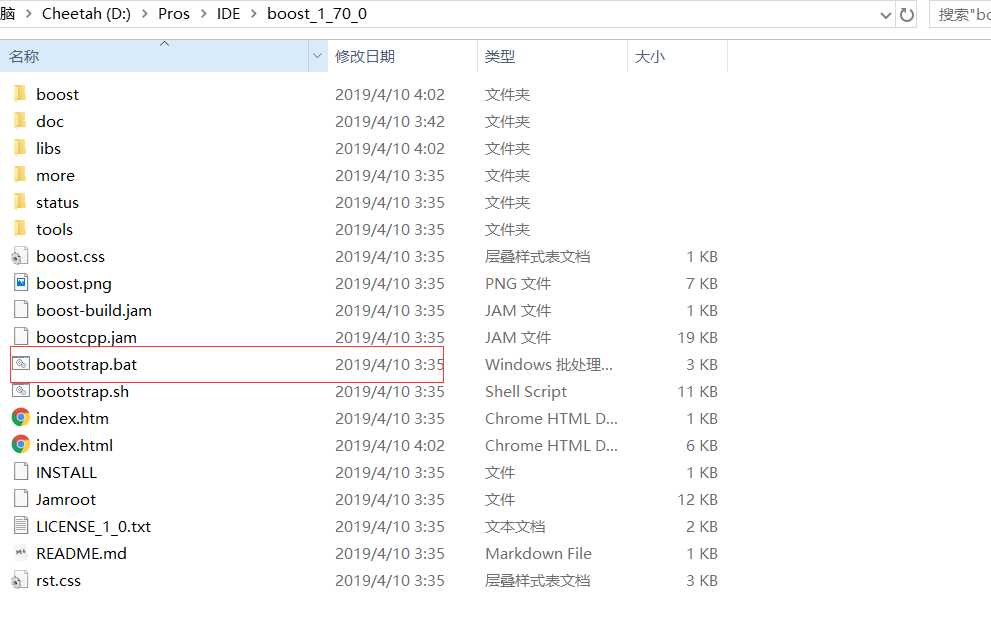Select the boostcpp.jam file name
Image resolution: width=991 pixels, height=619 pixels.
coord(86,338)
